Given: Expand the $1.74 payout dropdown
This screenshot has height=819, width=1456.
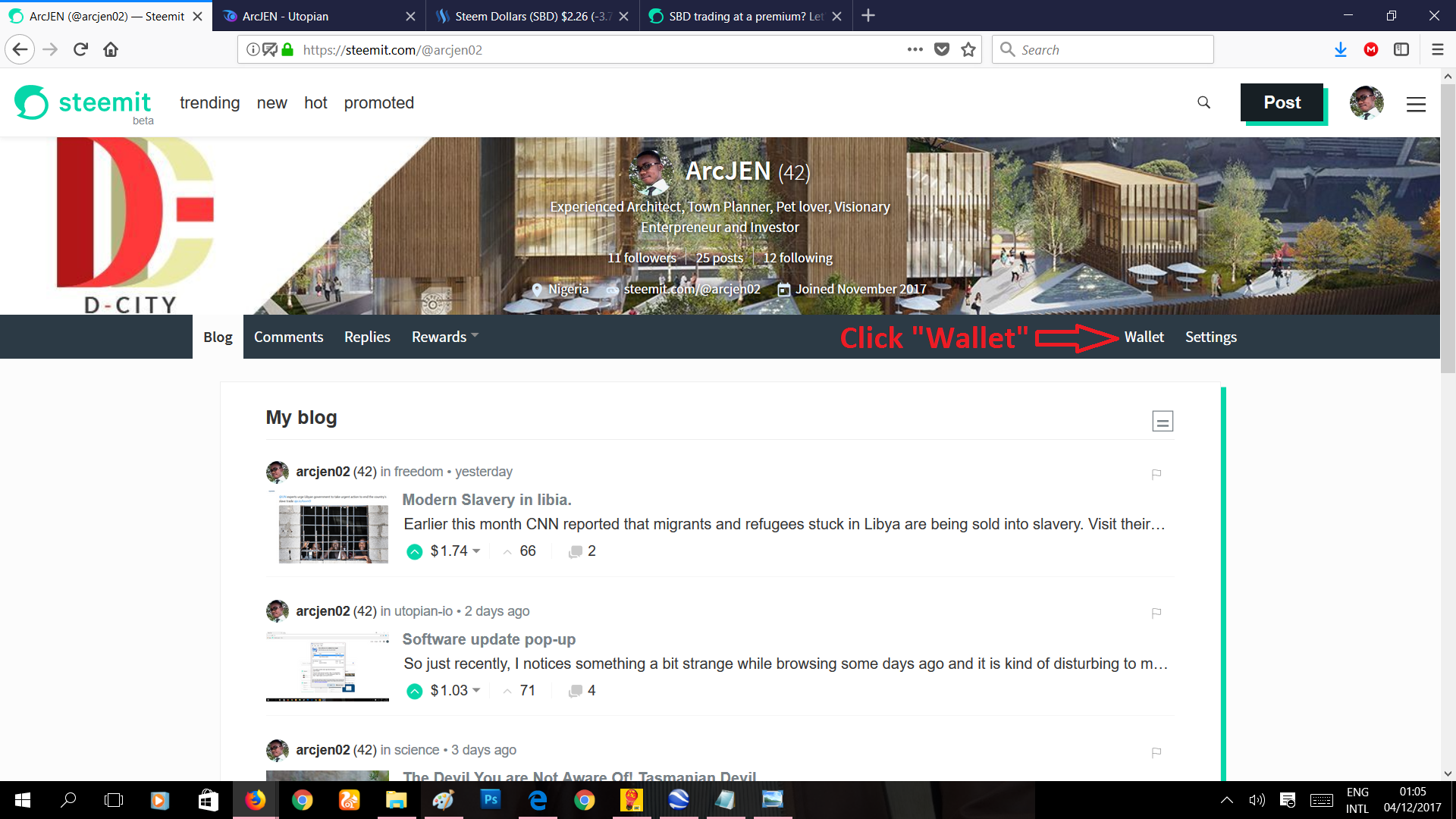Looking at the screenshot, I should 476,551.
